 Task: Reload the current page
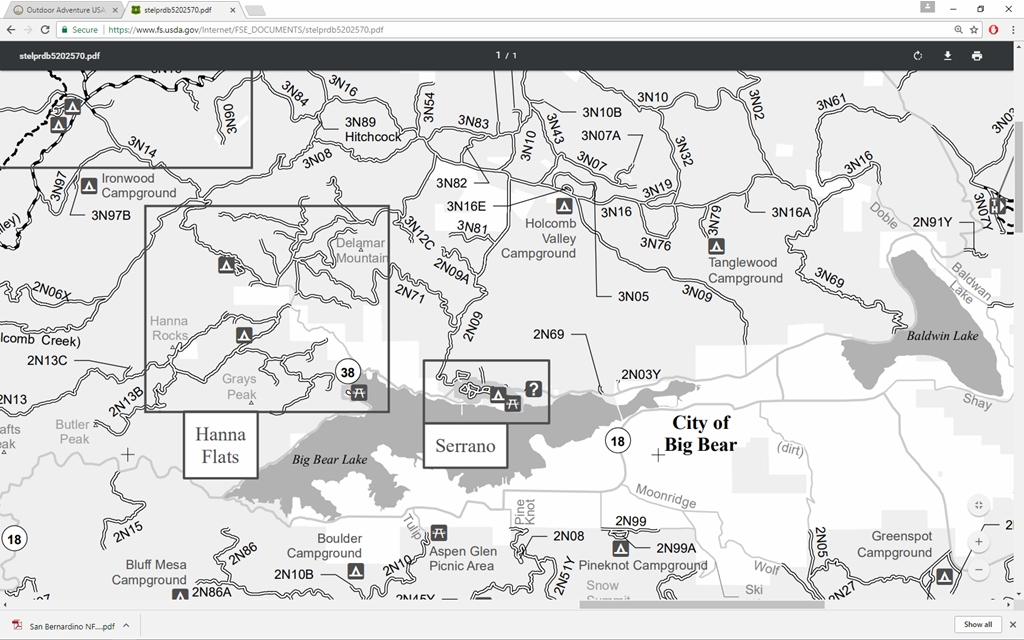[45, 30]
